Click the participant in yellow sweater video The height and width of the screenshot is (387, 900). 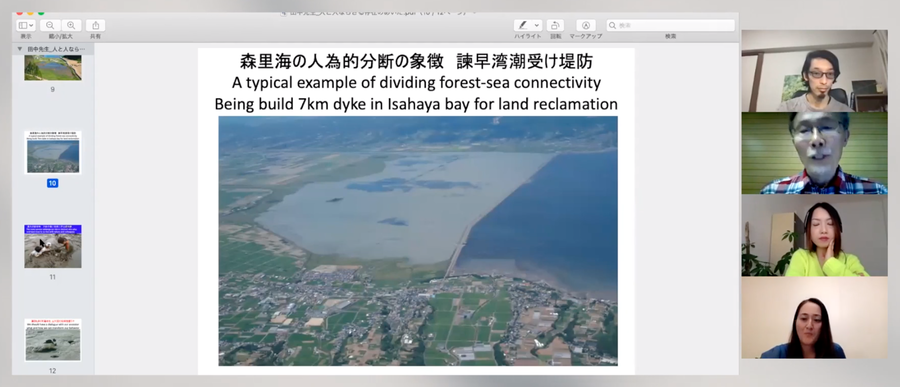tap(814, 235)
